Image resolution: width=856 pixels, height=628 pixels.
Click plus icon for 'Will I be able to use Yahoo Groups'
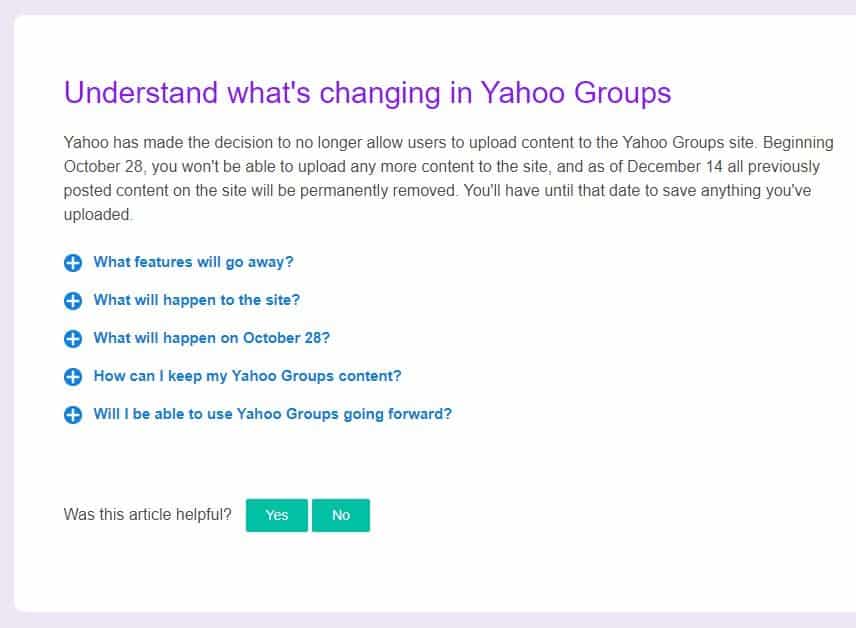pos(72,415)
